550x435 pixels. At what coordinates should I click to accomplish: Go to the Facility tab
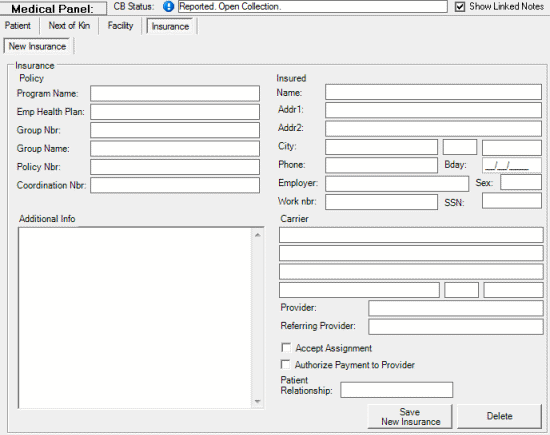(x=120, y=26)
